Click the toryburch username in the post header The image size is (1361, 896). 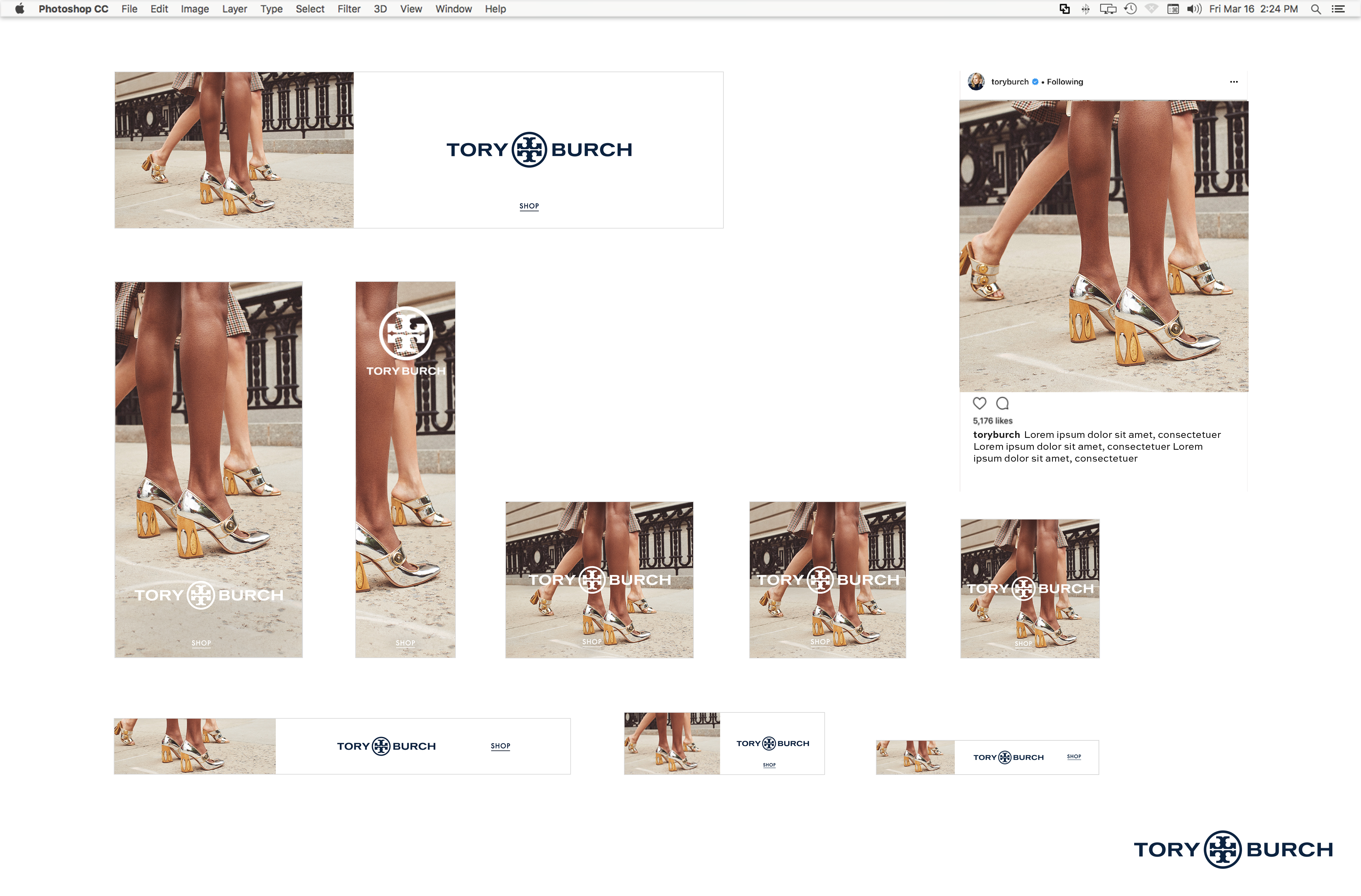point(1010,82)
